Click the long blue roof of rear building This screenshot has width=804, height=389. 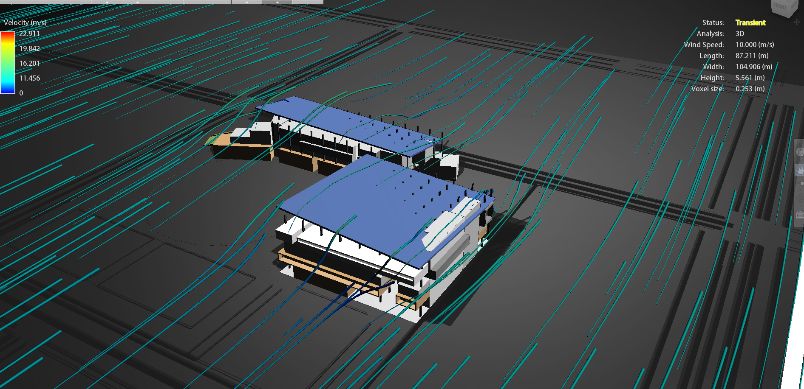point(349,123)
